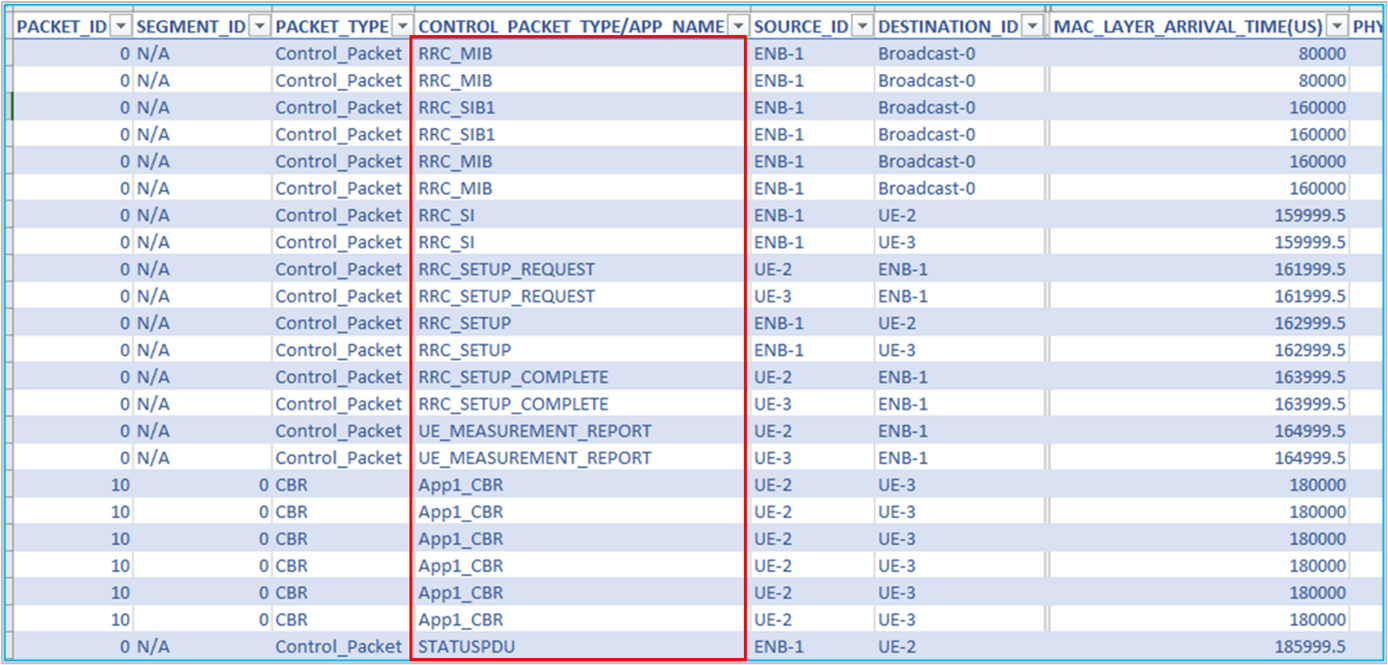Open MAC_LAYER_ARRIVAL_TIME(US) filter dropdown
Image resolution: width=1388 pixels, height=665 pixels.
(1336, 26)
